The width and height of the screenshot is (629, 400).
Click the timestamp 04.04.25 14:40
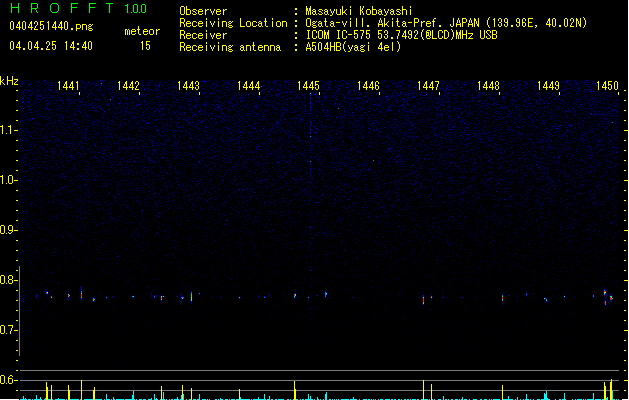pyautogui.click(x=51, y=46)
